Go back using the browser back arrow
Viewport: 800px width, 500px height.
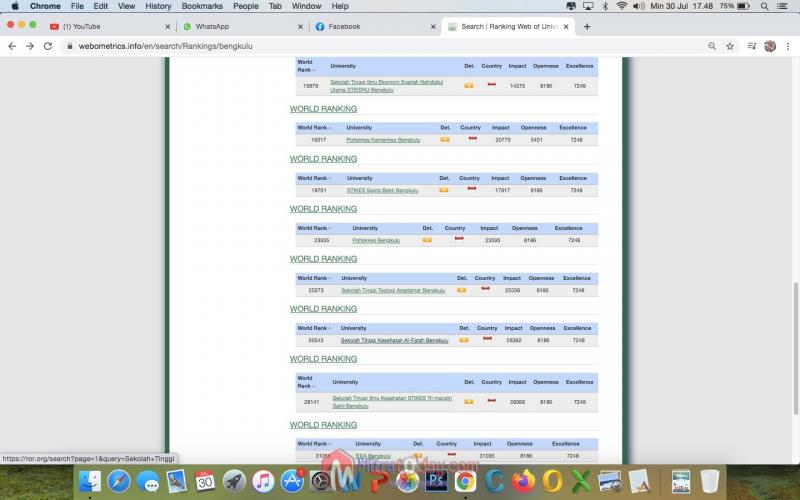coord(11,46)
